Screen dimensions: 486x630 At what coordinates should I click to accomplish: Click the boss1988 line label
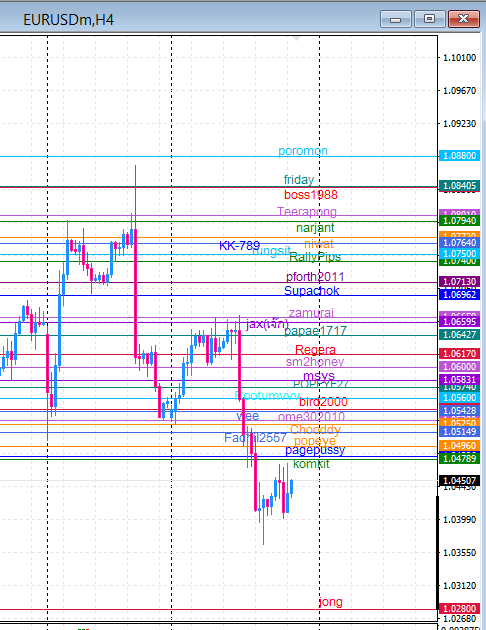pos(310,195)
